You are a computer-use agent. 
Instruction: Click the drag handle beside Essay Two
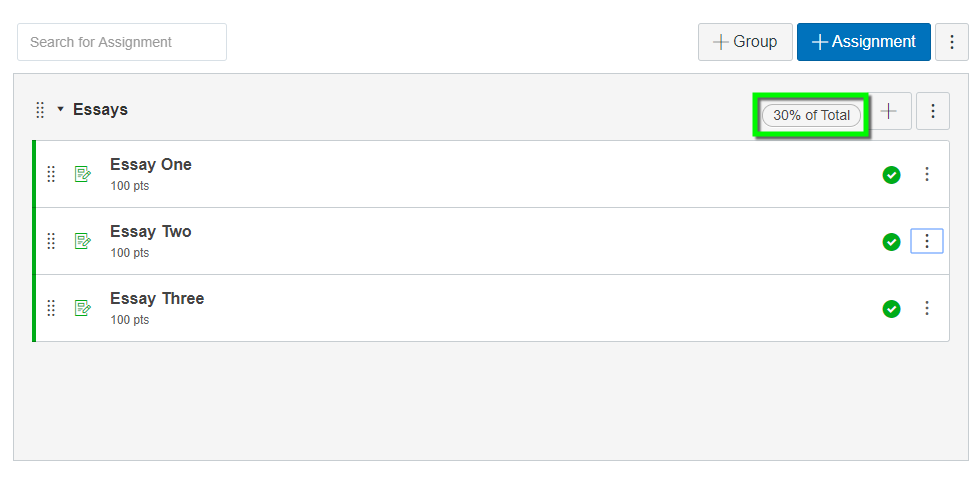pyautogui.click(x=51, y=240)
